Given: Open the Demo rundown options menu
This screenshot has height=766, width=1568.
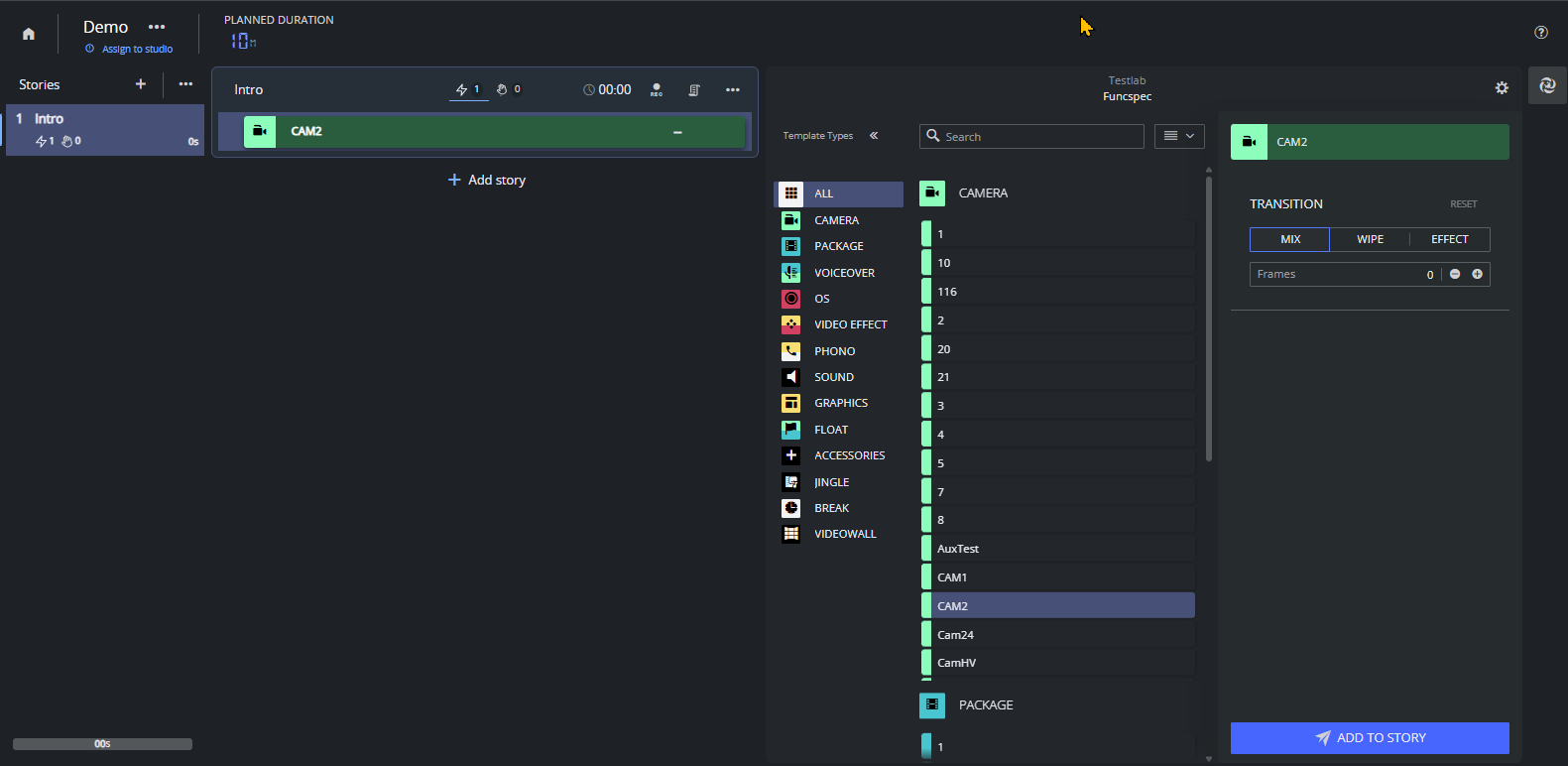Looking at the screenshot, I should click(157, 27).
